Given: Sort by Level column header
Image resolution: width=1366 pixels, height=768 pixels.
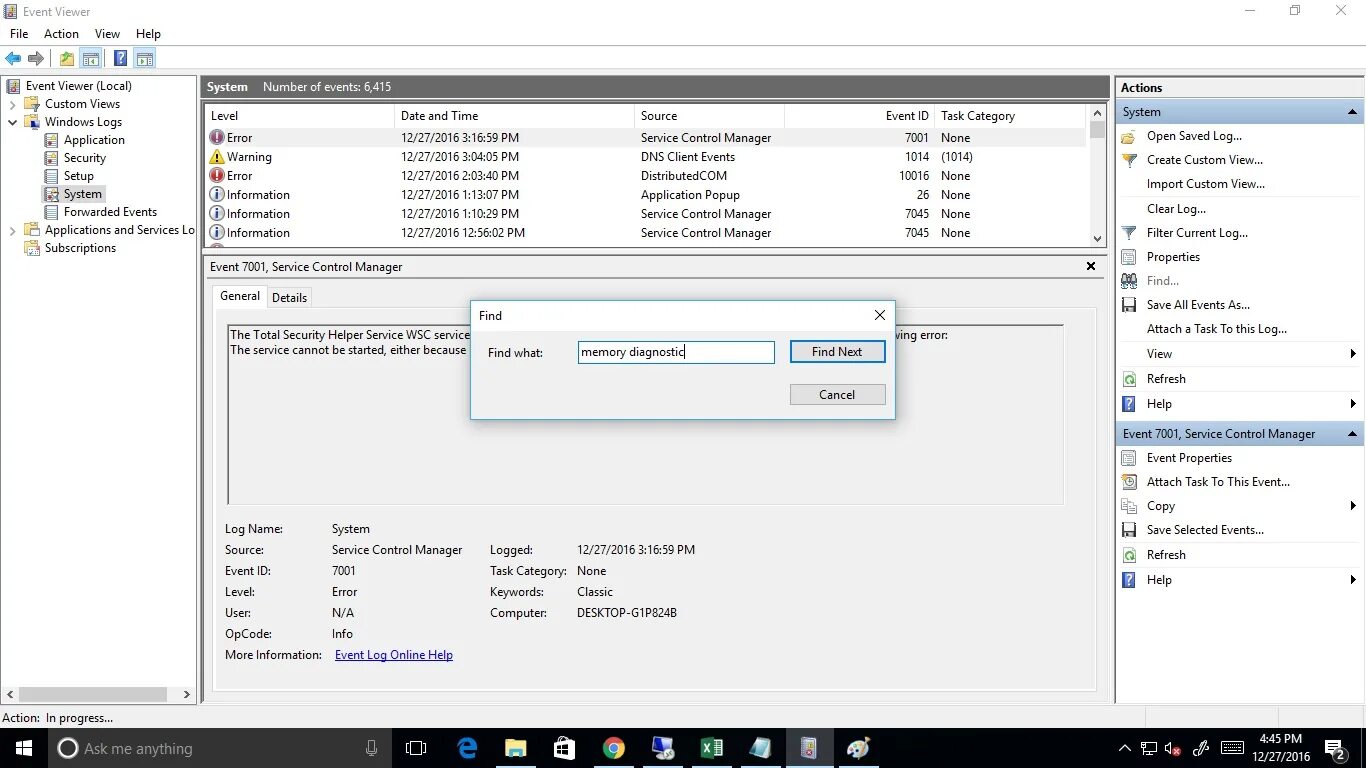Looking at the screenshot, I should coord(299,116).
